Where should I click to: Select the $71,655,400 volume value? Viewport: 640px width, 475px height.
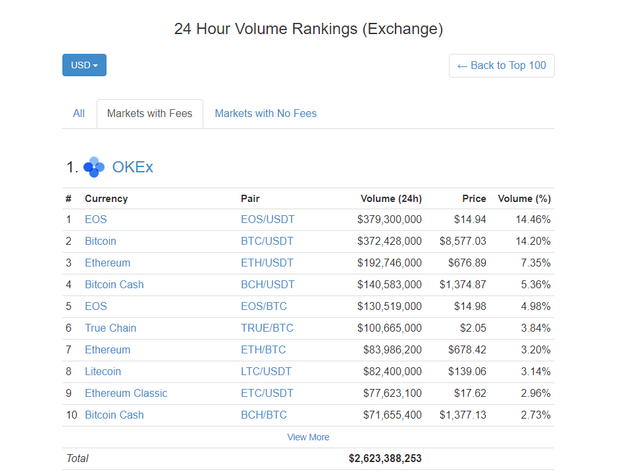click(x=393, y=415)
